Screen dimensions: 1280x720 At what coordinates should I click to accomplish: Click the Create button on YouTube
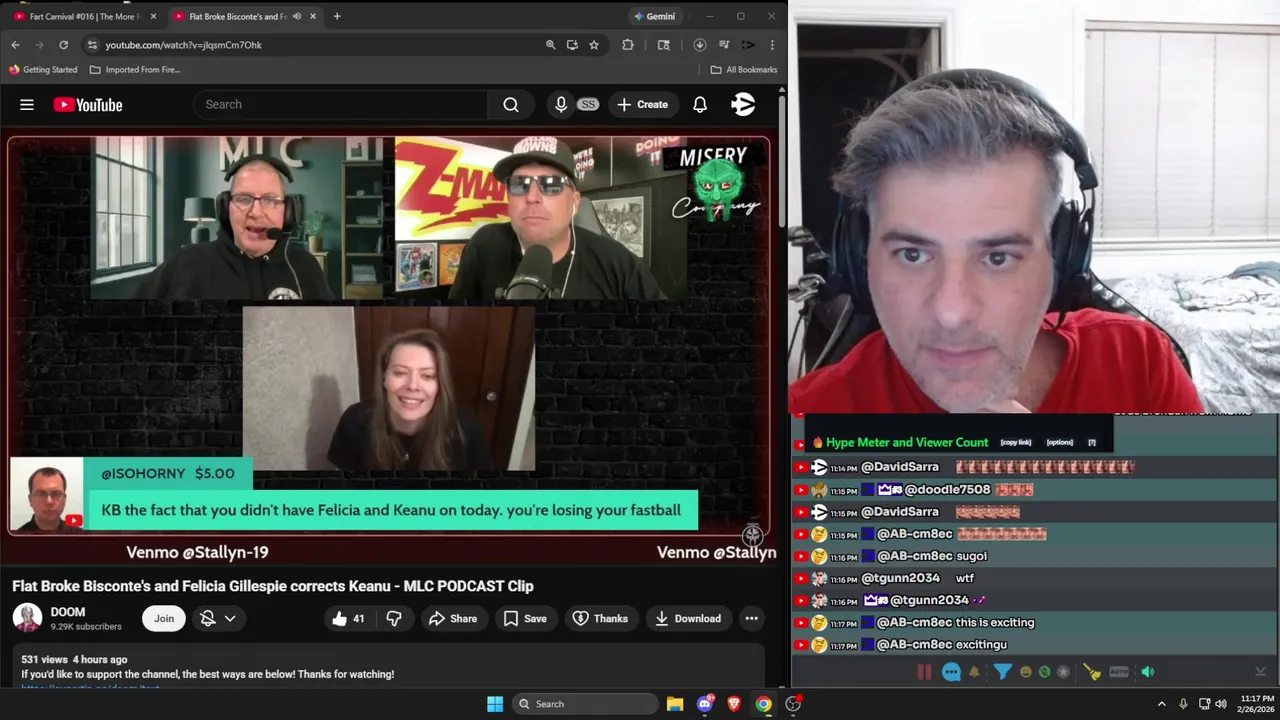point(642,104)
